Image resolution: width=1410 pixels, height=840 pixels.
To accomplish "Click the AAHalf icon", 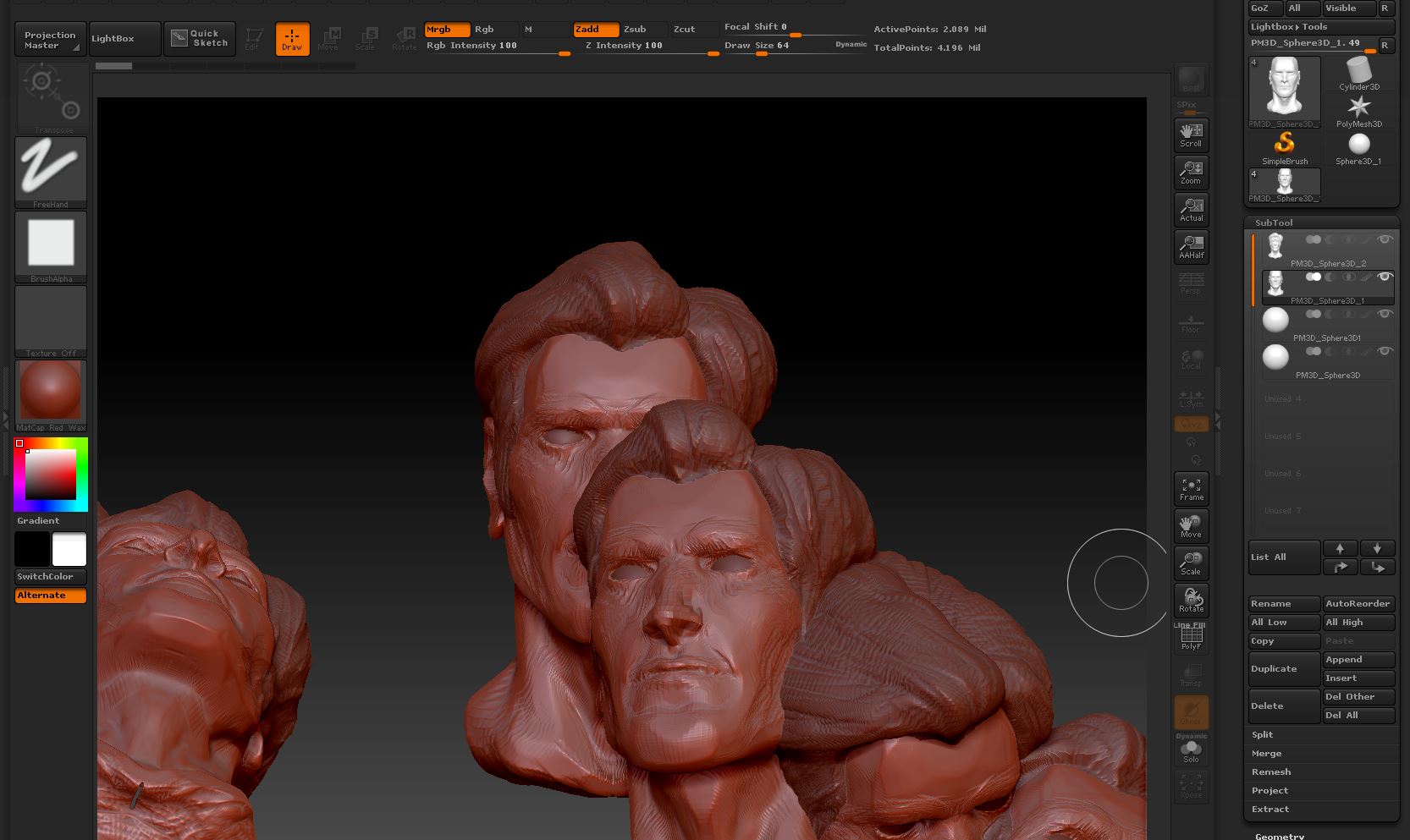I will point(1191,246).
